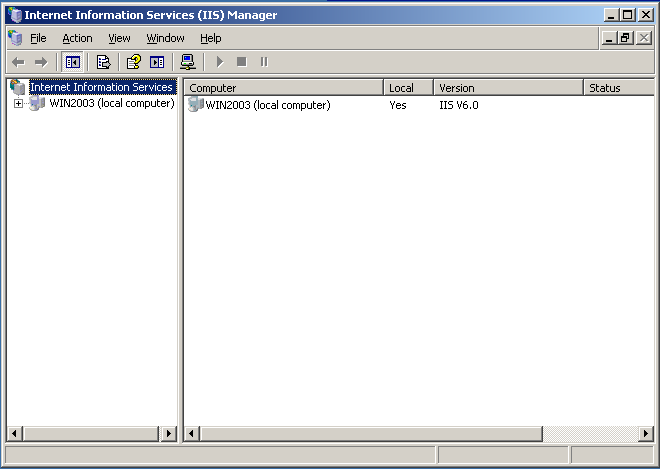Sort by the Version column header
This screenshot has height=469, width=660.
[x=508, y=88]
